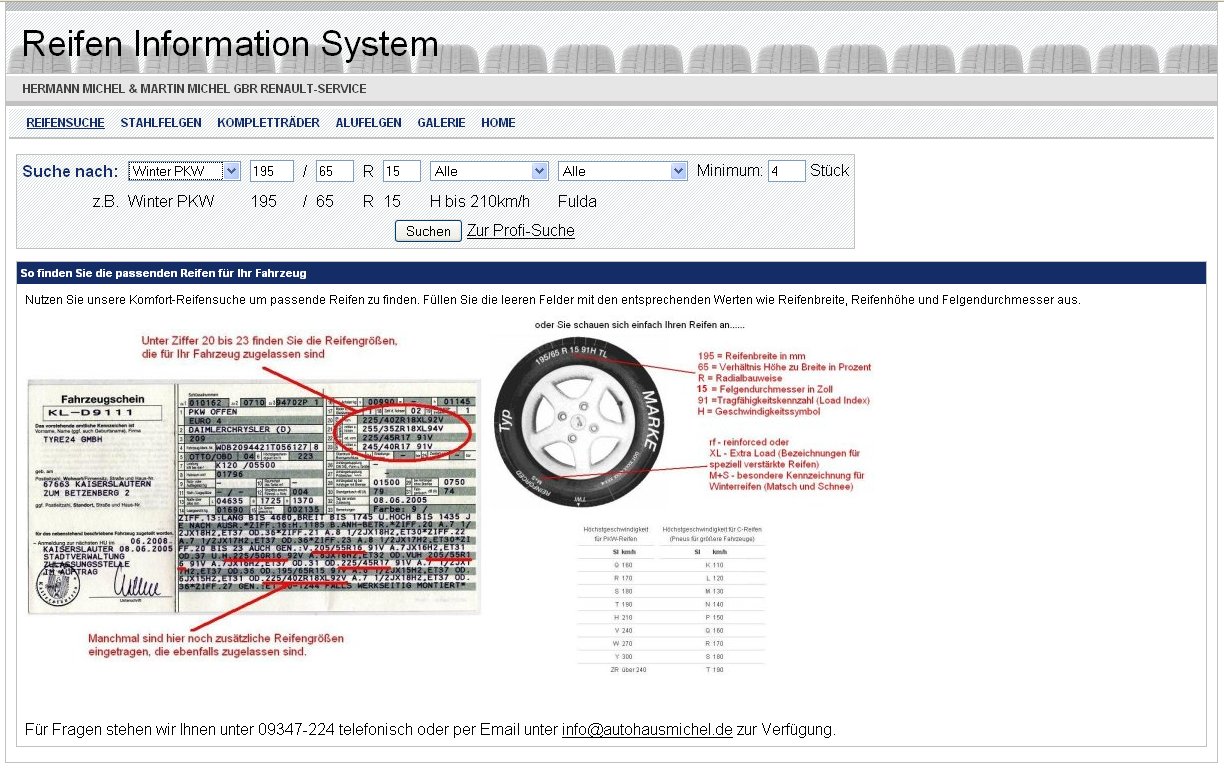This screenshot has height=770, width=1224.
Task: Click the Minimum quantity field
Action: (x=786, y=171)
